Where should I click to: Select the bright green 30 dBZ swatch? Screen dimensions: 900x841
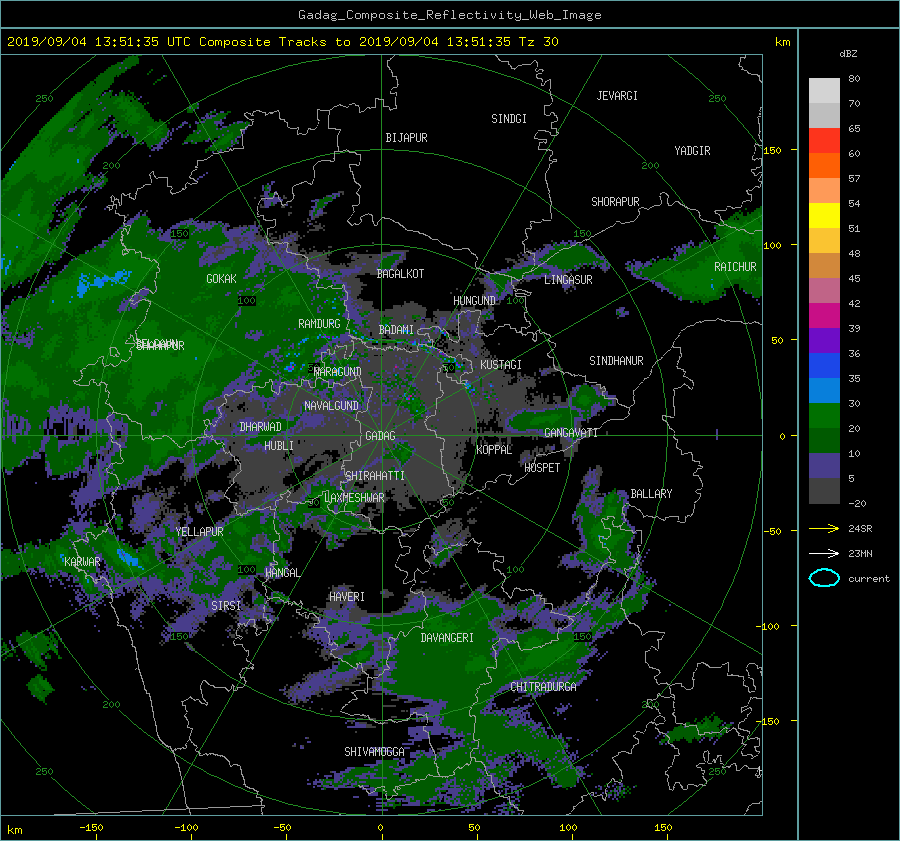coord(824,415)
